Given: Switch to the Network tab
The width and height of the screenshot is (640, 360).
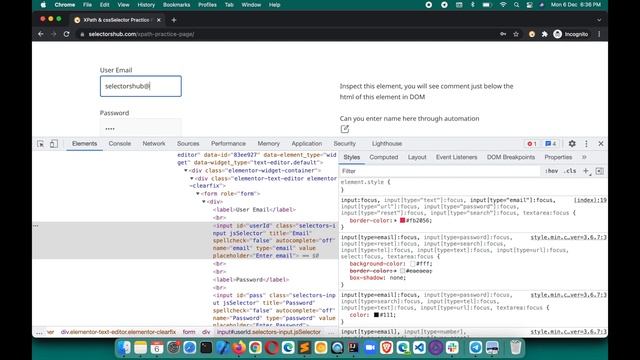Looking at the screenshot, I should click(154, 144).
